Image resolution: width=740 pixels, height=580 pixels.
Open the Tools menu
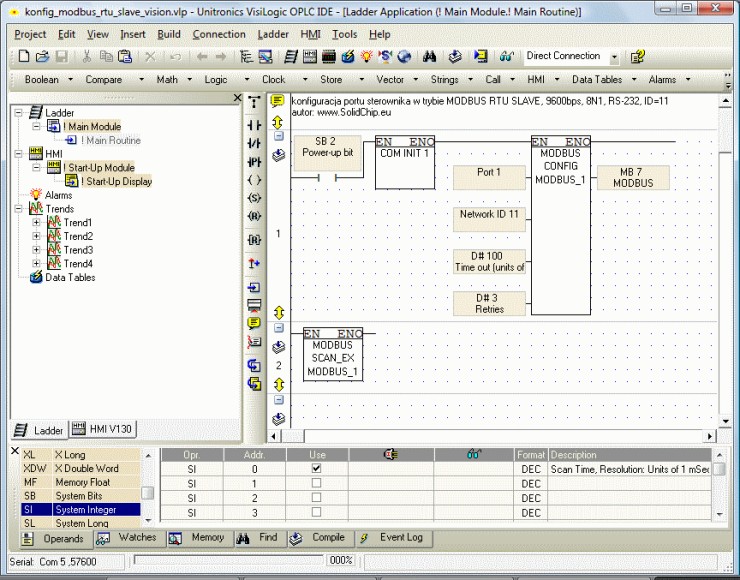point(345,34)
